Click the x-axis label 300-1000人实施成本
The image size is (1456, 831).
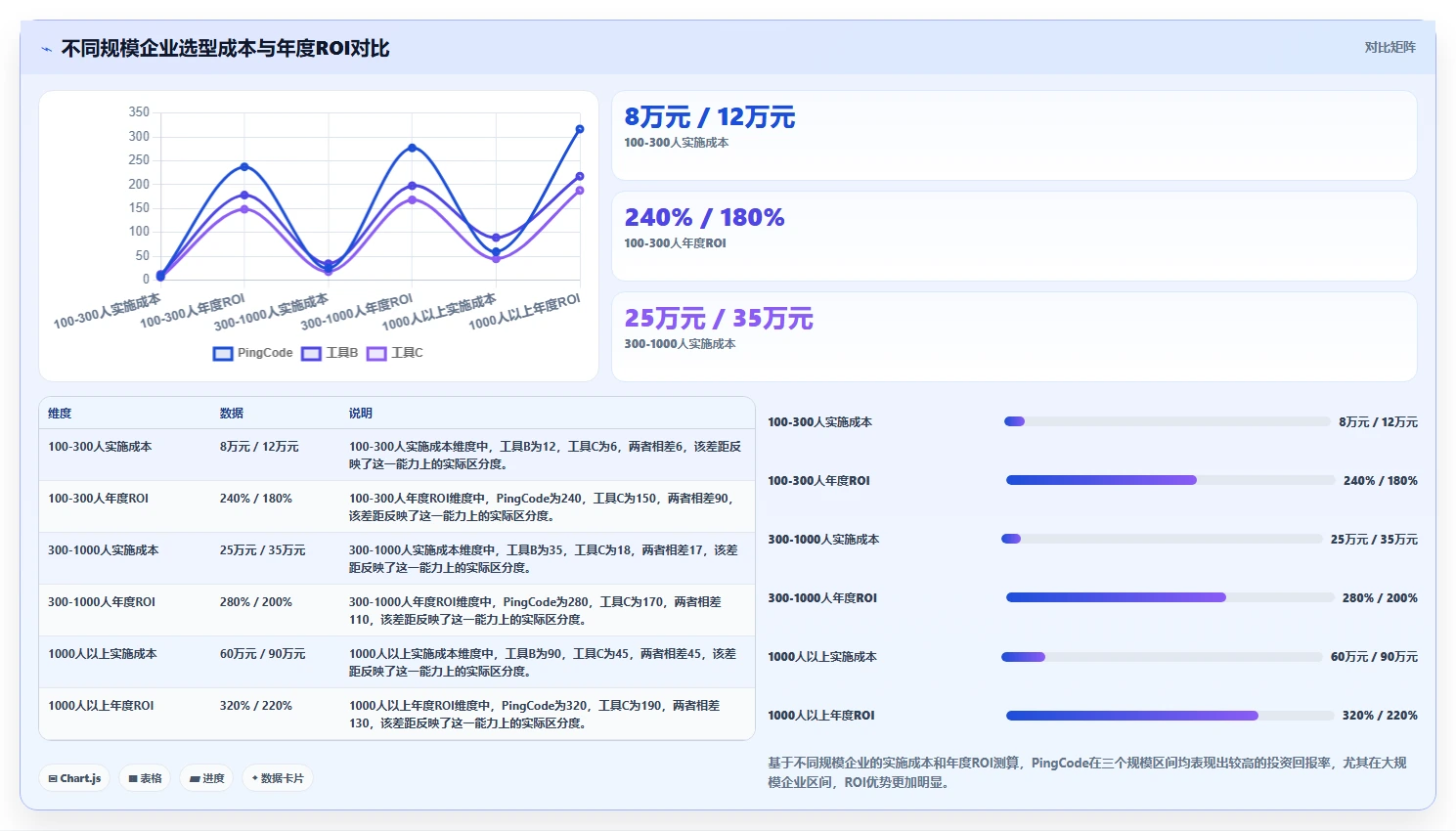[271, 312]
